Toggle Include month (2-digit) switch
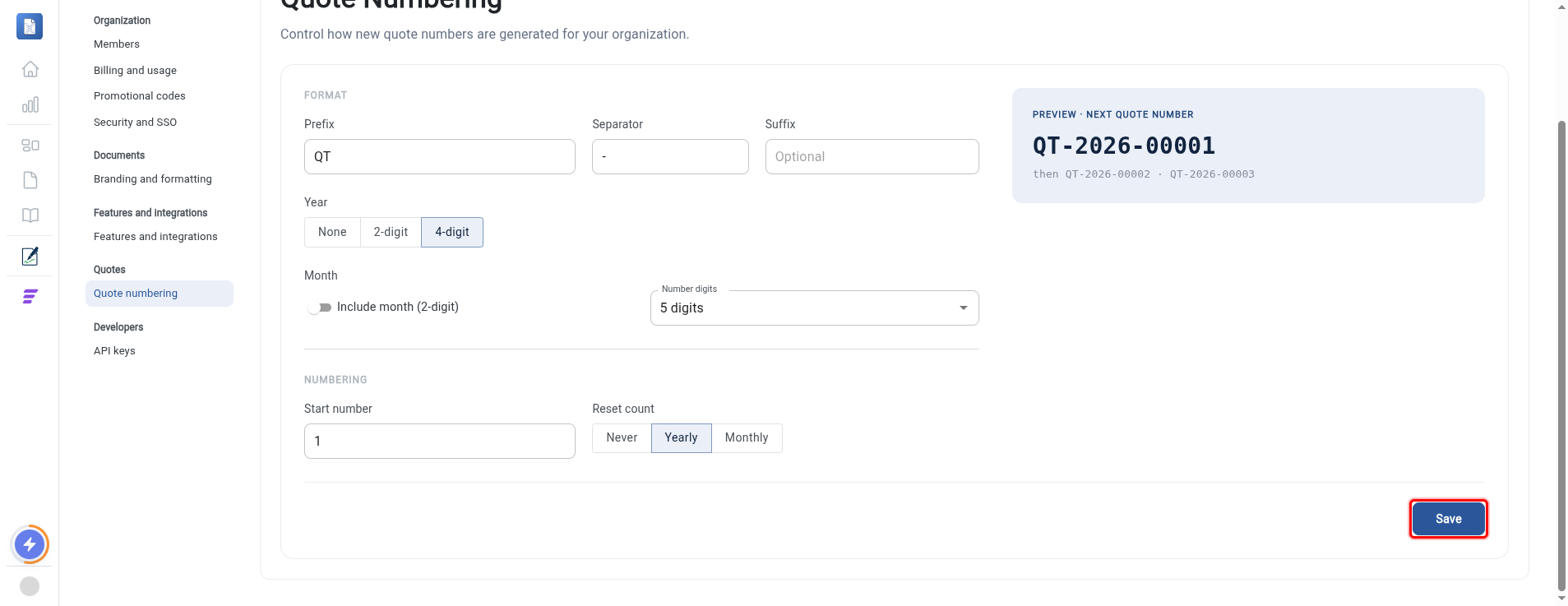The height and width of the screenshot is (606, 1568). point(319,308)
